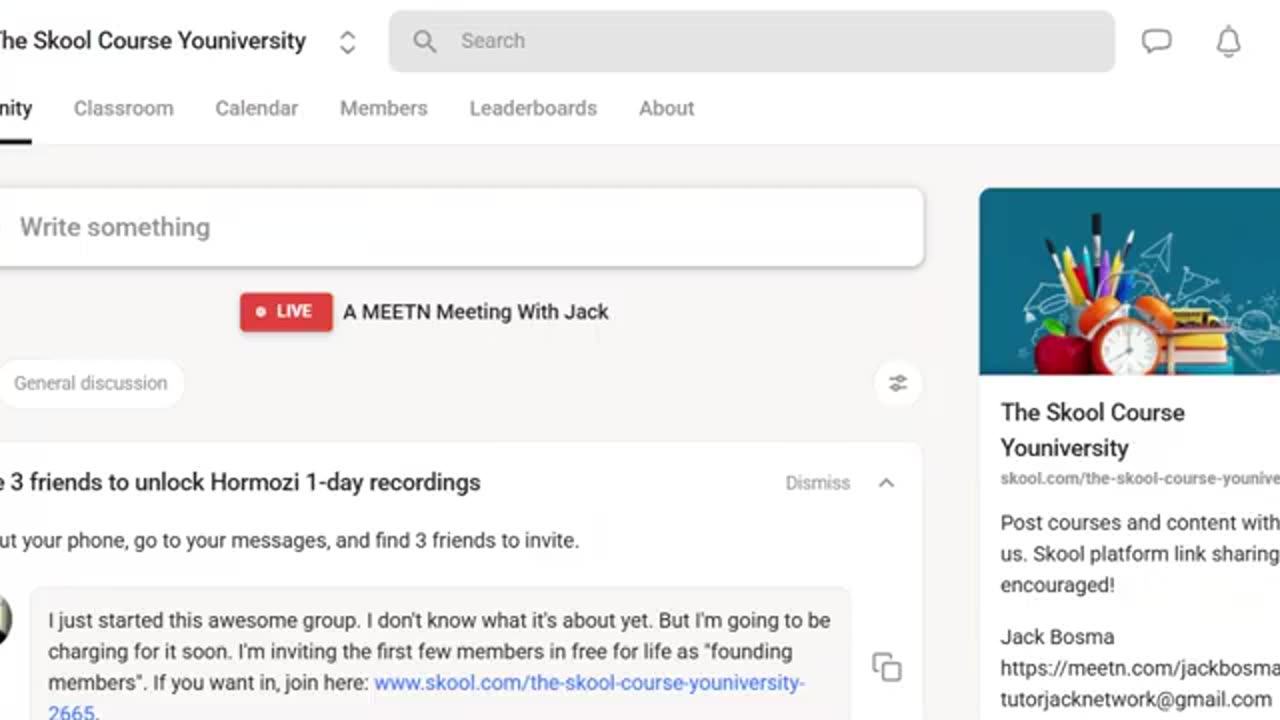
Task: Select the Community tab
Action: tap(16, 108)
